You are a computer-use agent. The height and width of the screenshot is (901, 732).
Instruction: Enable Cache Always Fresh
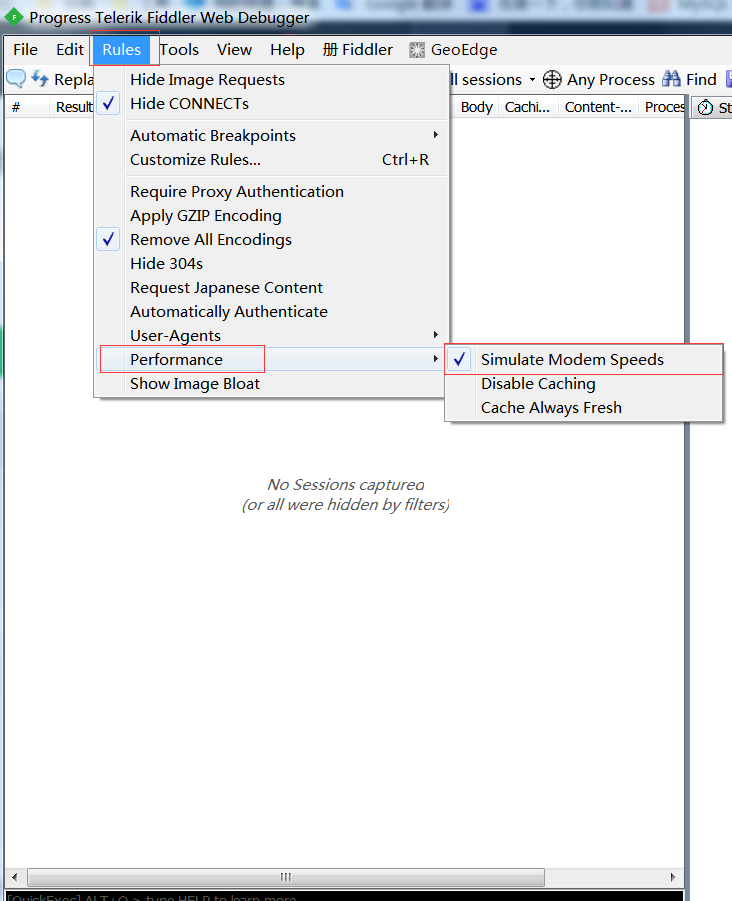click(x=584, y=408)
